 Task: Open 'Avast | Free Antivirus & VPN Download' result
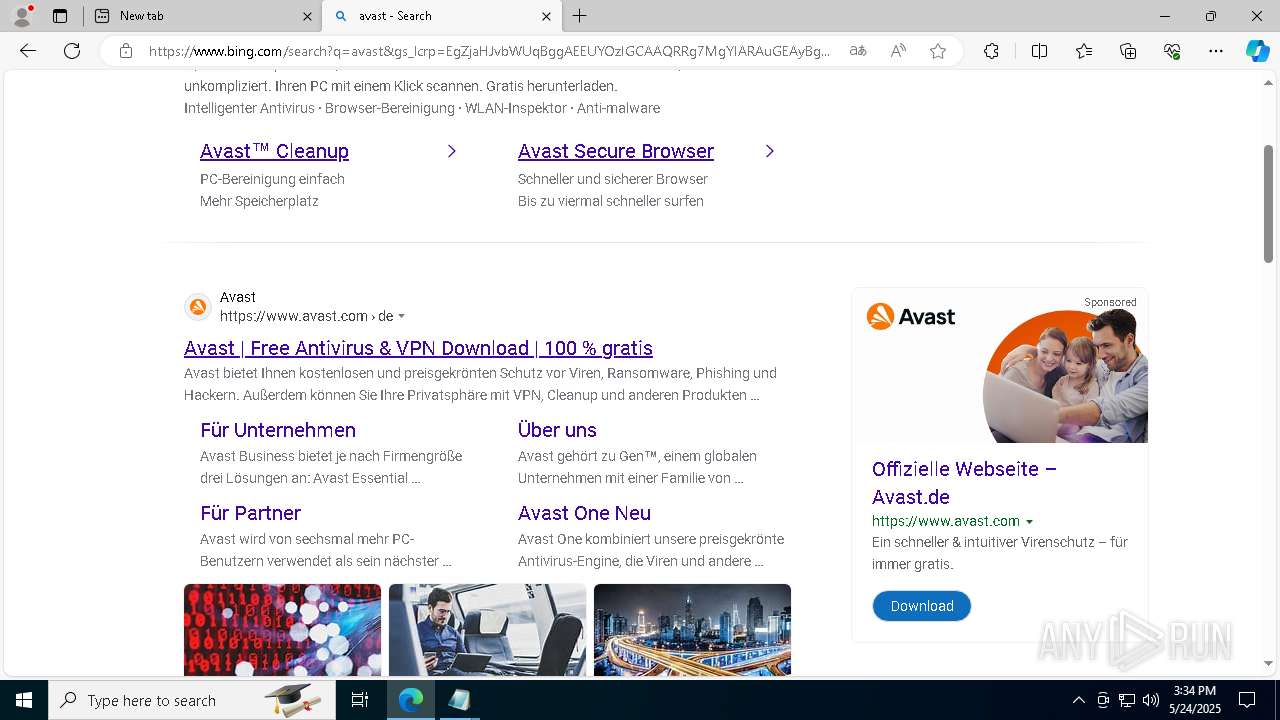pos(418,348)
